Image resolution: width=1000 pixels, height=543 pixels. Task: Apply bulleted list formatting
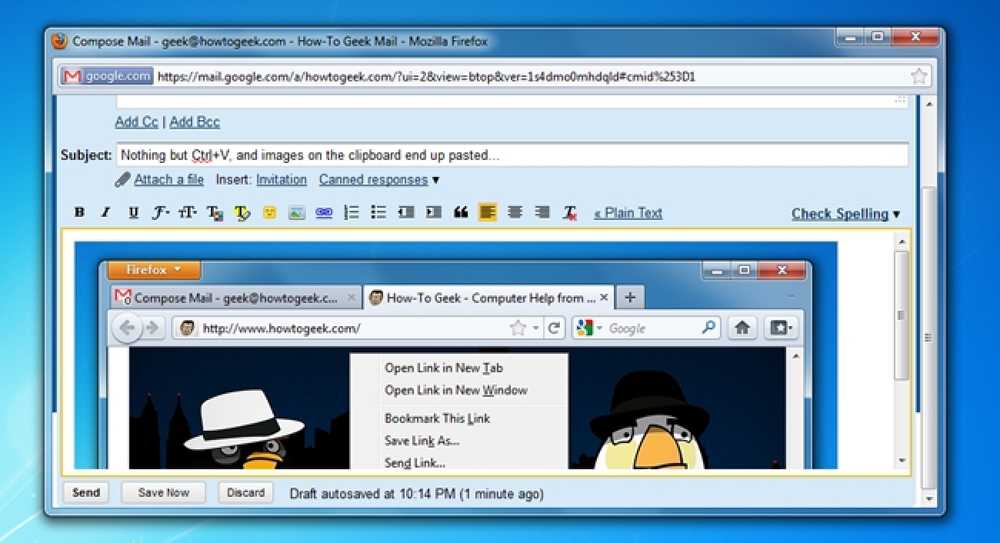click(x=378, y=212)
